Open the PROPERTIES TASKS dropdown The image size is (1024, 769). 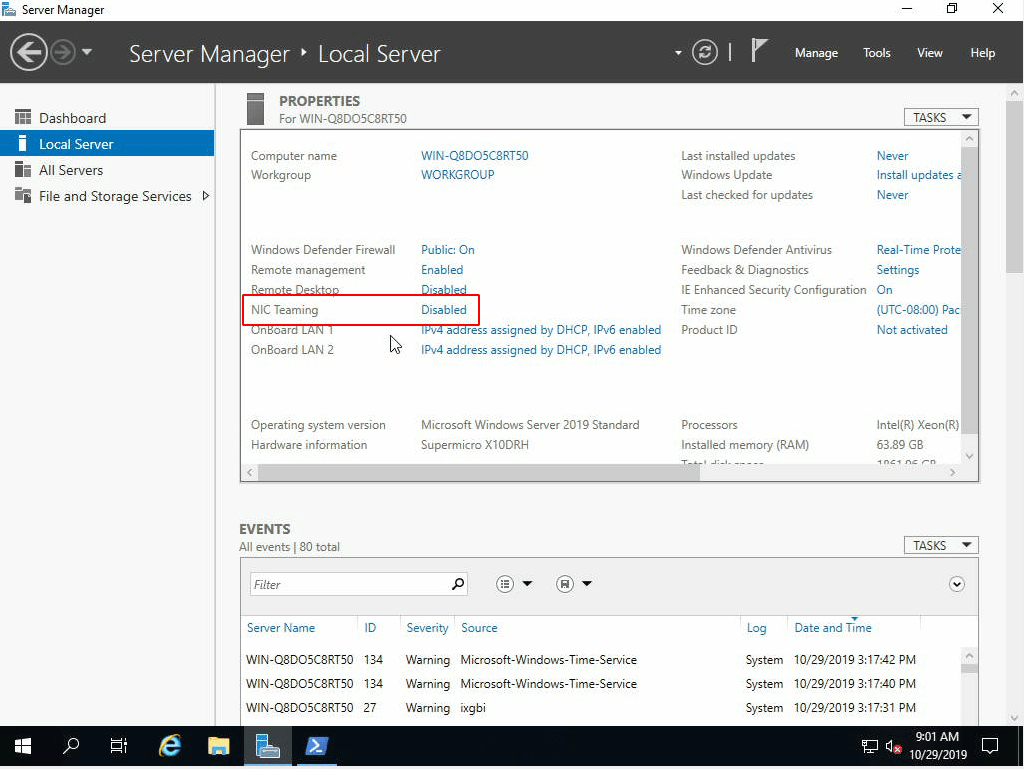[x=940, y=117]
